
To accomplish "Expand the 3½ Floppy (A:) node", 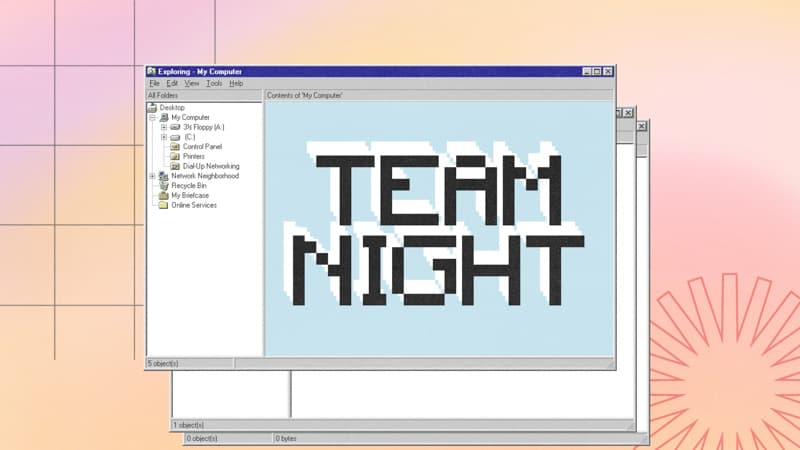I will 164,127.
